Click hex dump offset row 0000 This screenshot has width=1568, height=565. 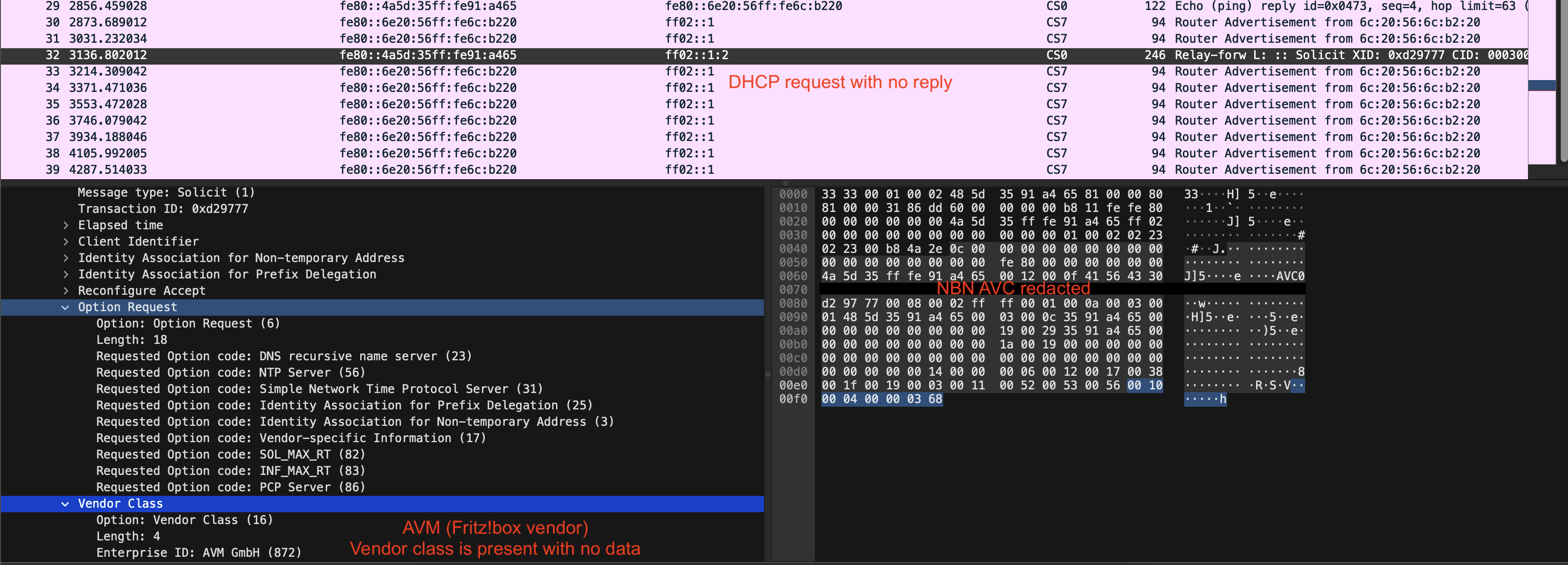[793, 195]
